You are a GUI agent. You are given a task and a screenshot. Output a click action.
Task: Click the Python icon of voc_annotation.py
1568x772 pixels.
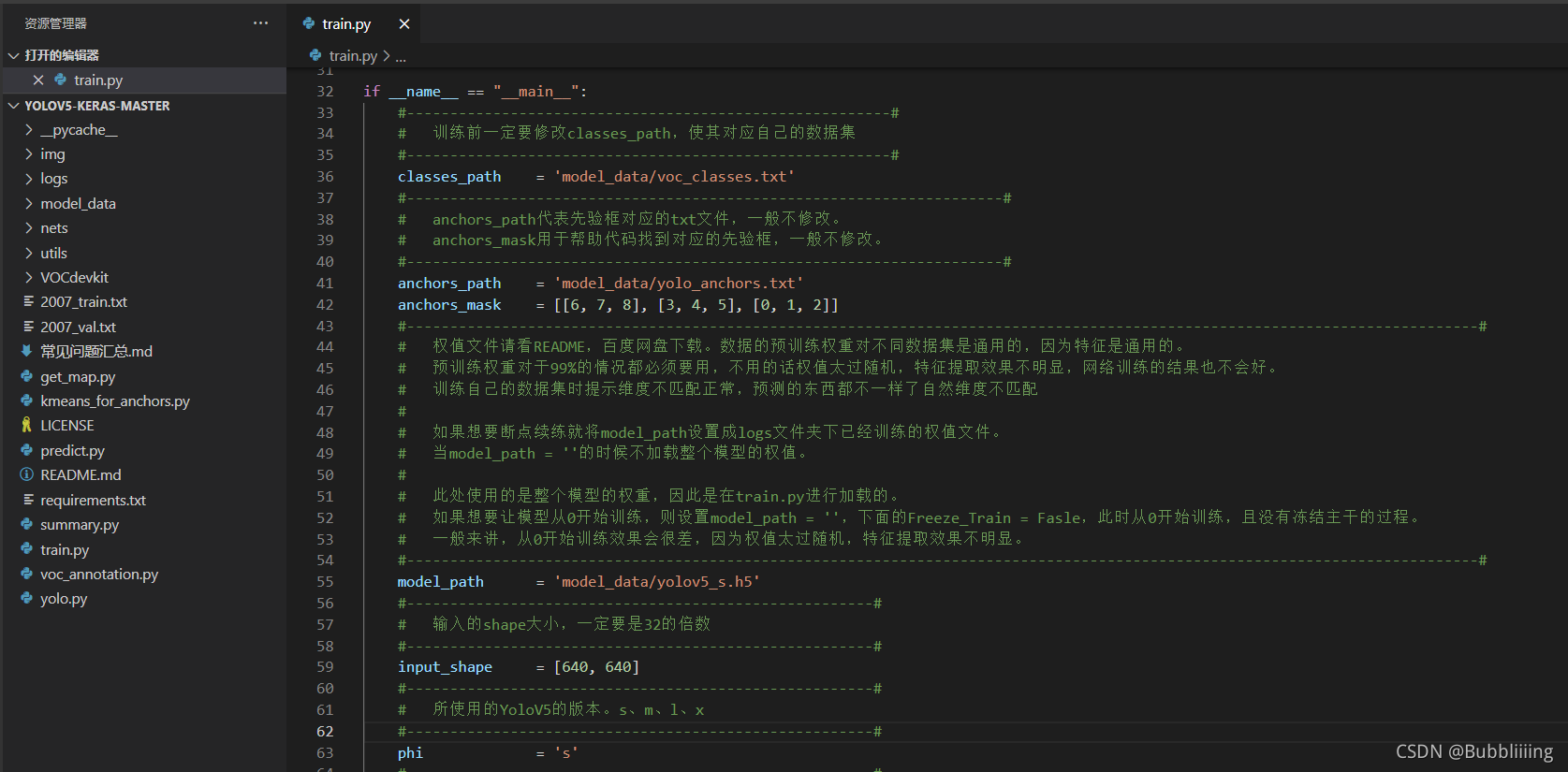pyautogui.click(x=26, y=574)
